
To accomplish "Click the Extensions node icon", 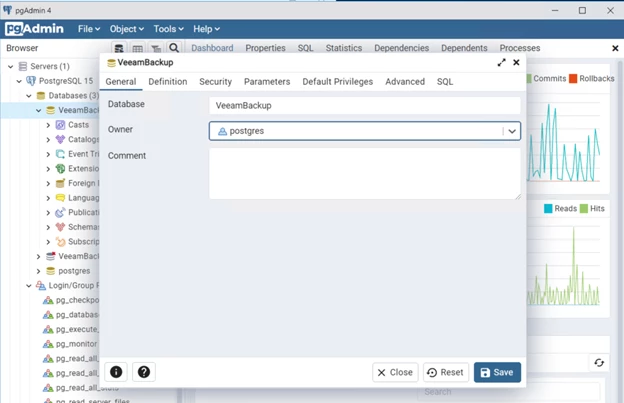I will [x=60, y=169].
